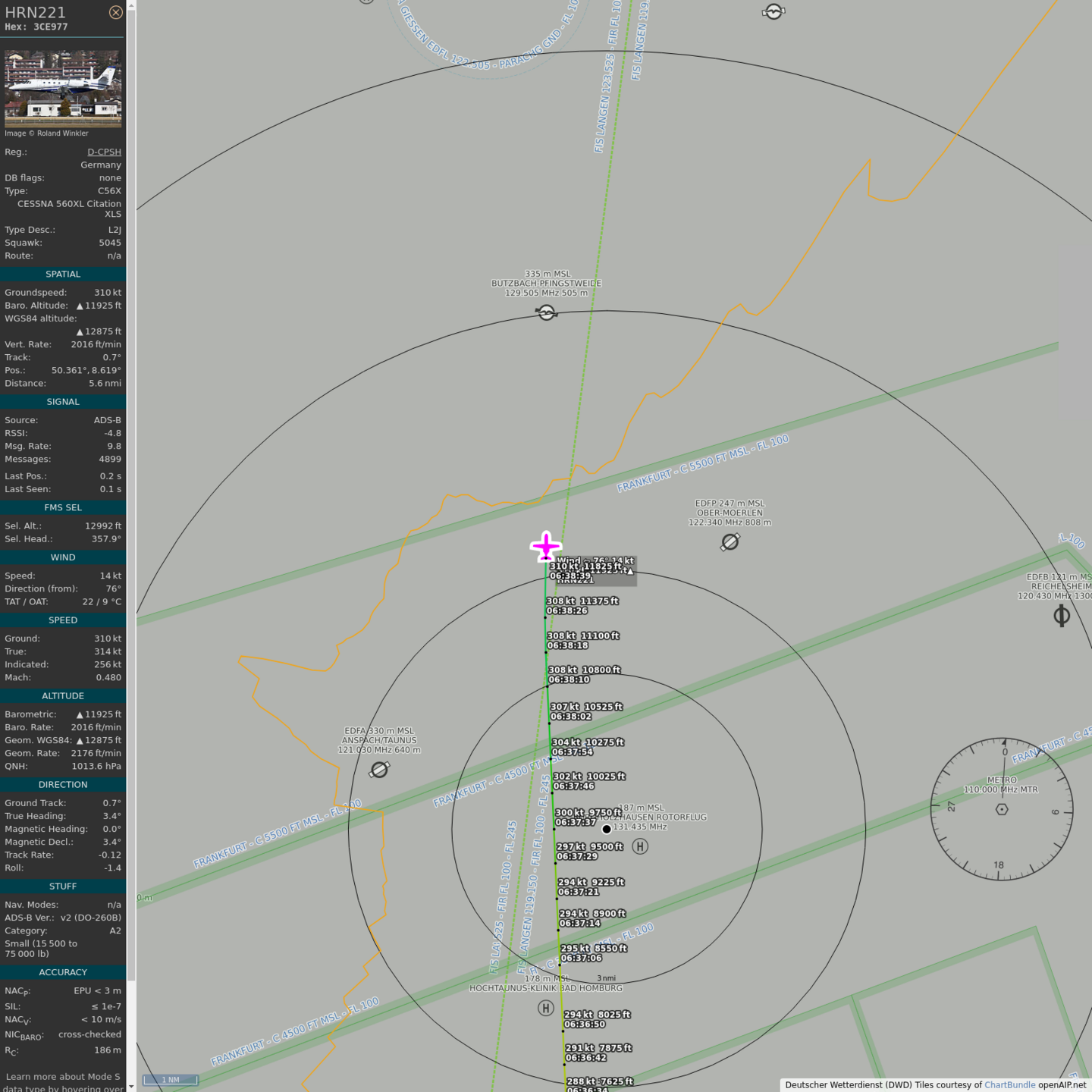Click the sidebar scrollbar up arrow

pyautogui.click(x=131, y=5)
